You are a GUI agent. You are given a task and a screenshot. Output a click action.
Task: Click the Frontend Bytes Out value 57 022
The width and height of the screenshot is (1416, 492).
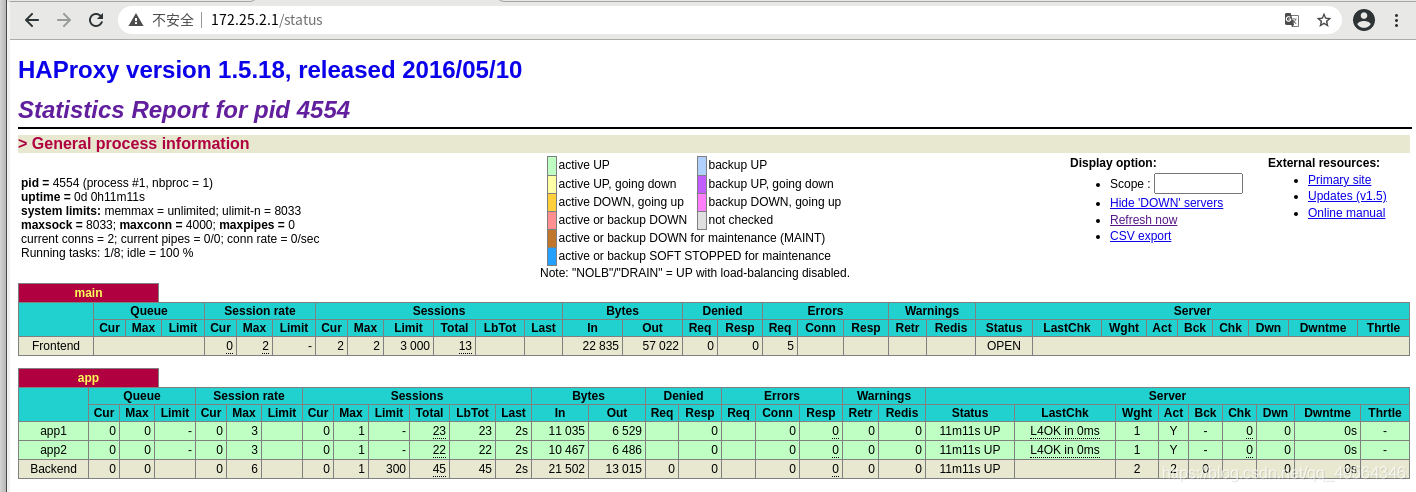(659, 346)
